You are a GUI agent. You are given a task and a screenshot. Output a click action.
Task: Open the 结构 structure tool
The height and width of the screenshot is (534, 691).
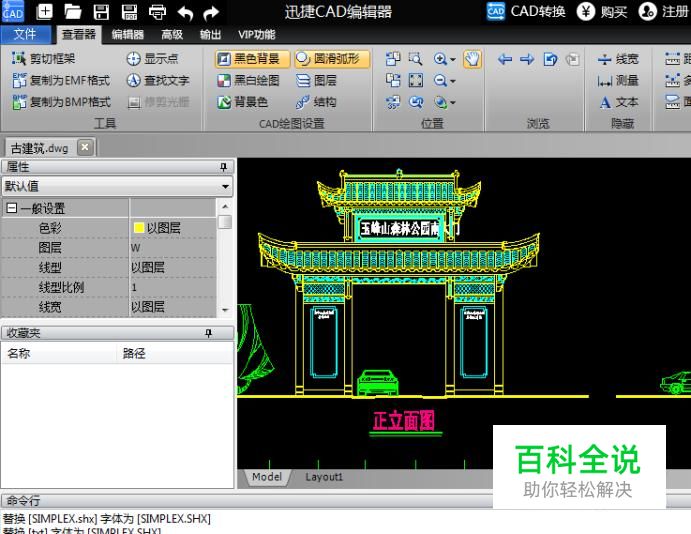[x=316, y=102]
